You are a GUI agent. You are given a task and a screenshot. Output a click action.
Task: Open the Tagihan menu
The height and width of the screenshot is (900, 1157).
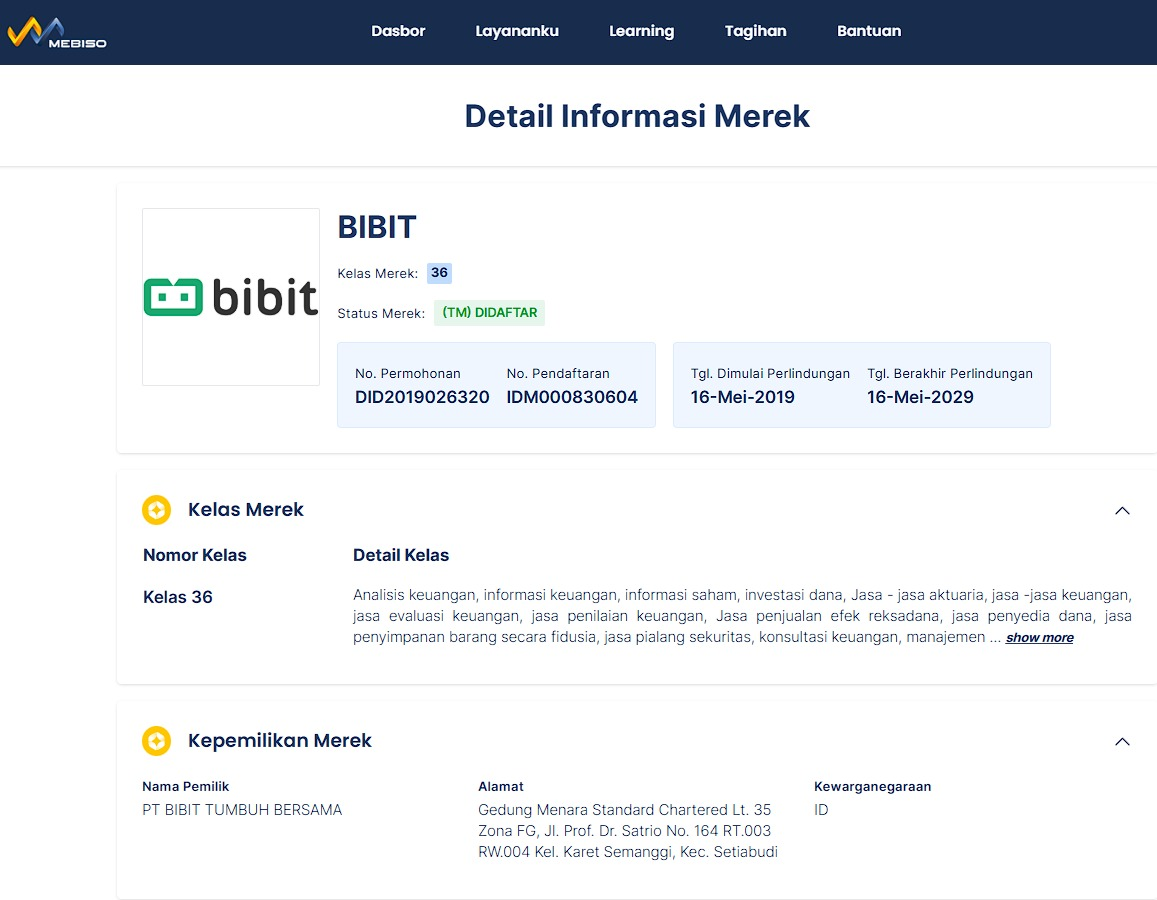755,31
